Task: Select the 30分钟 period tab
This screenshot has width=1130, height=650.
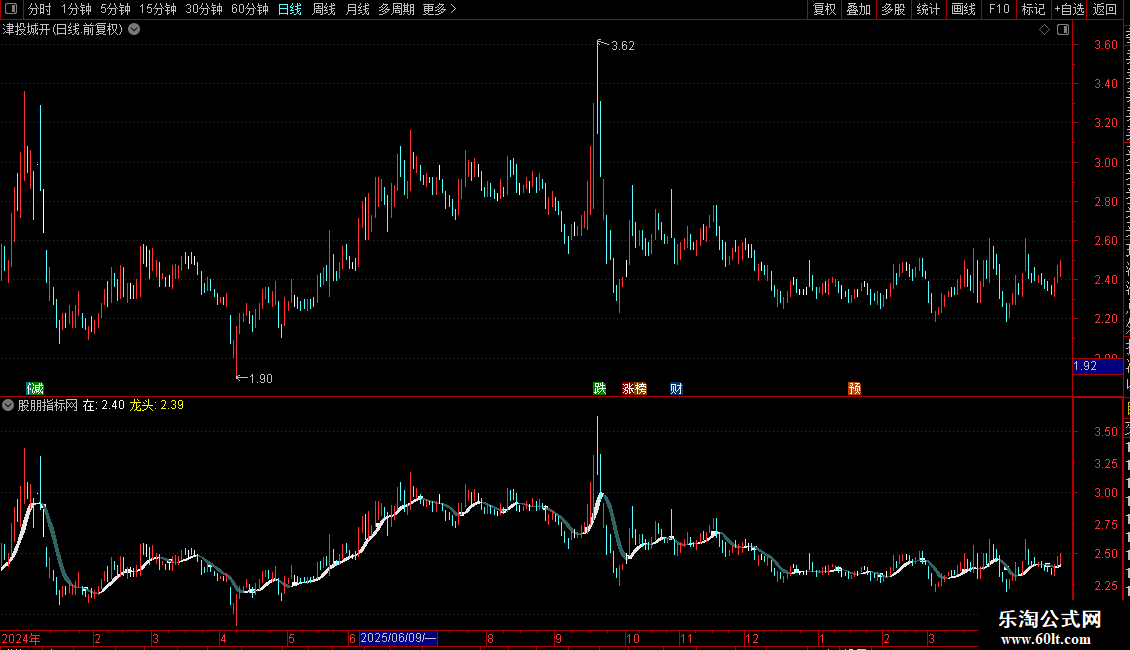Action: 204,9
